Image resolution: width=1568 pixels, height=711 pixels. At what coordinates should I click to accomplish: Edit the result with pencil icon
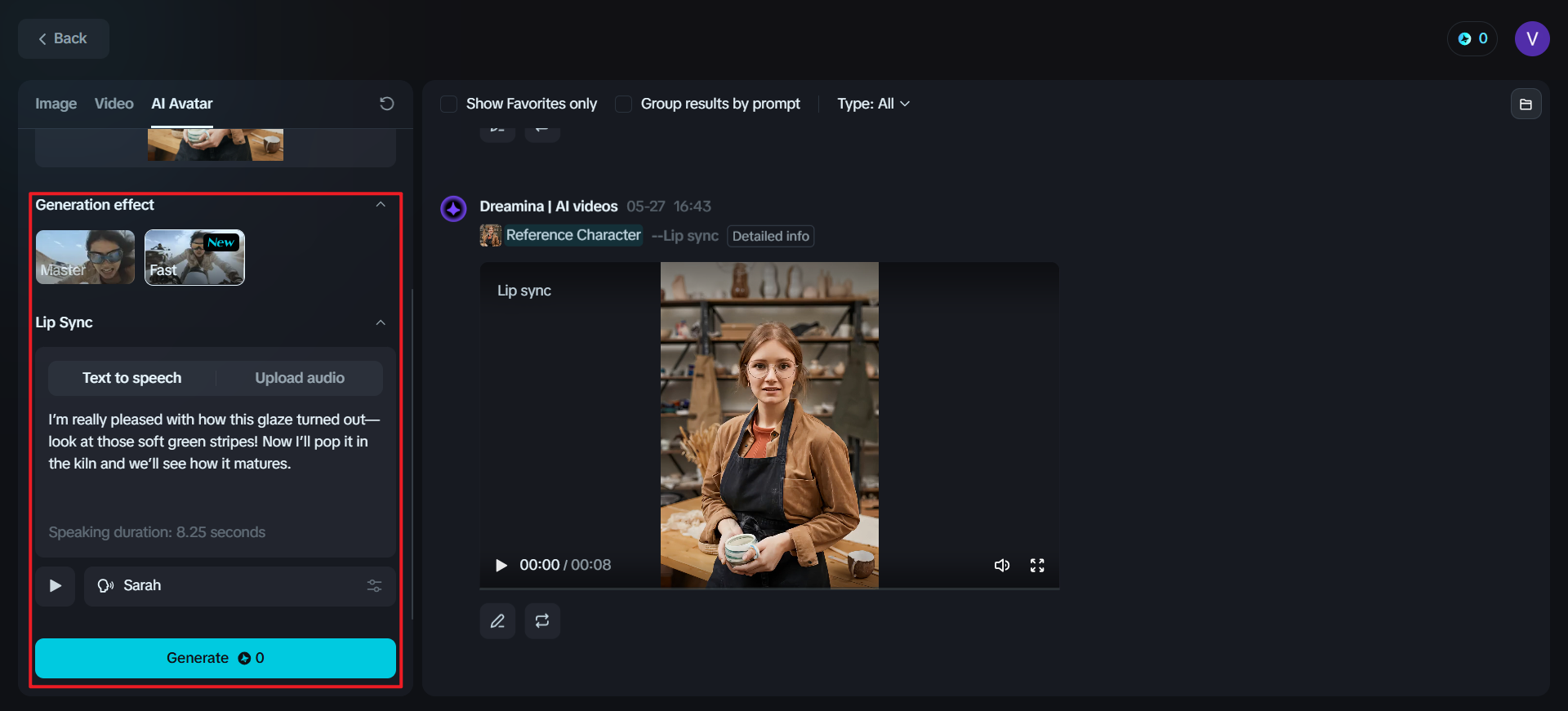[497, 621]
